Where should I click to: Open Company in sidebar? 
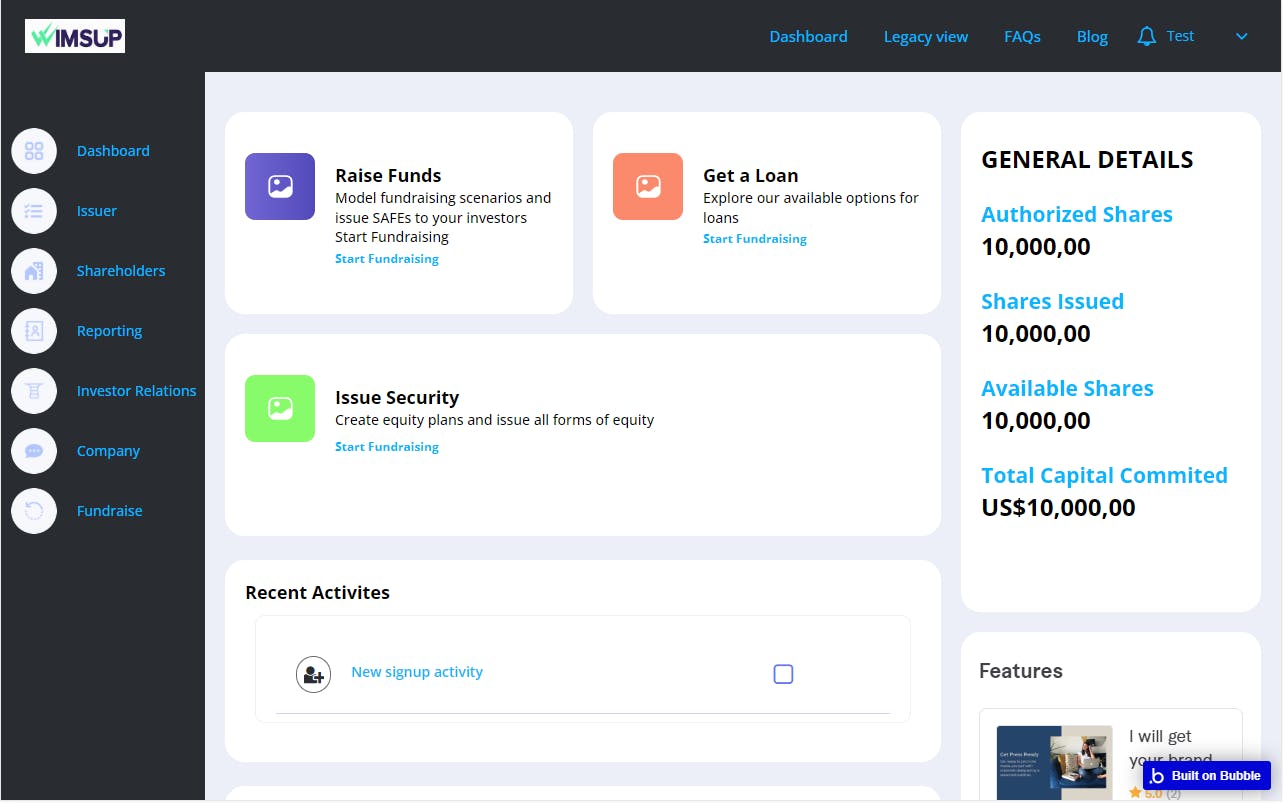click(108, 451)
